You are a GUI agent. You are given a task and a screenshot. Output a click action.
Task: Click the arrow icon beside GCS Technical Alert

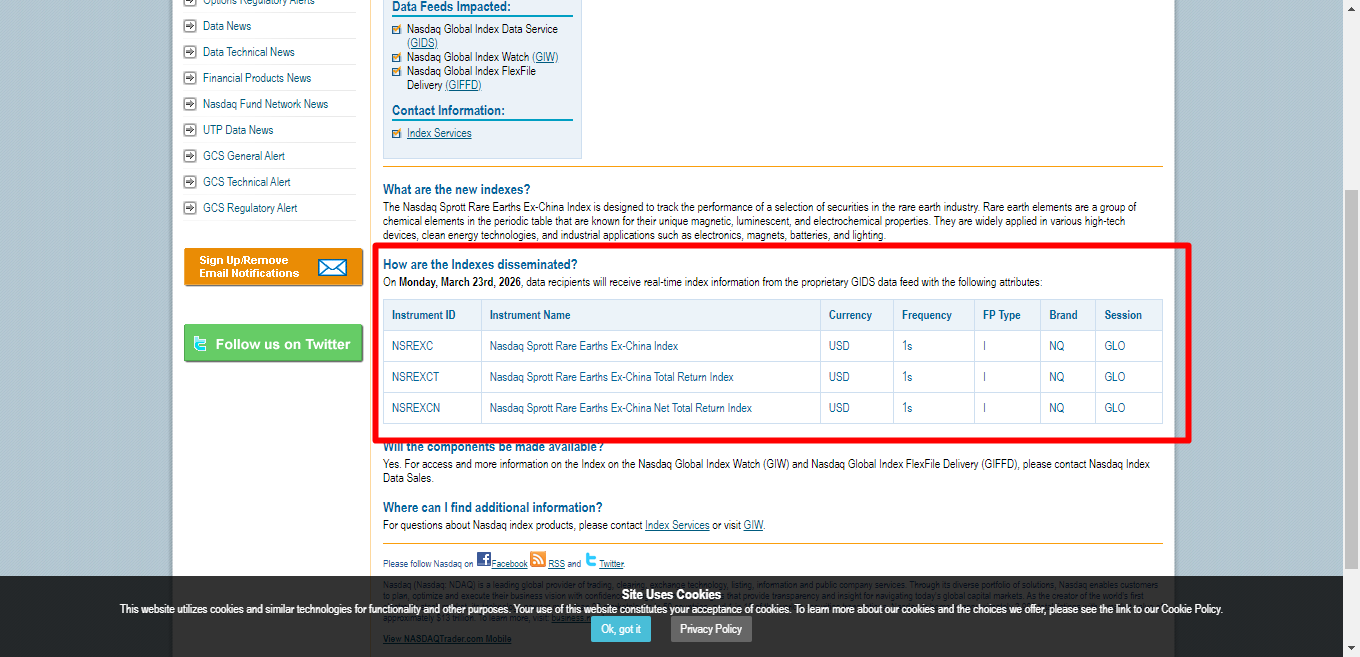(x=190, y=182)
